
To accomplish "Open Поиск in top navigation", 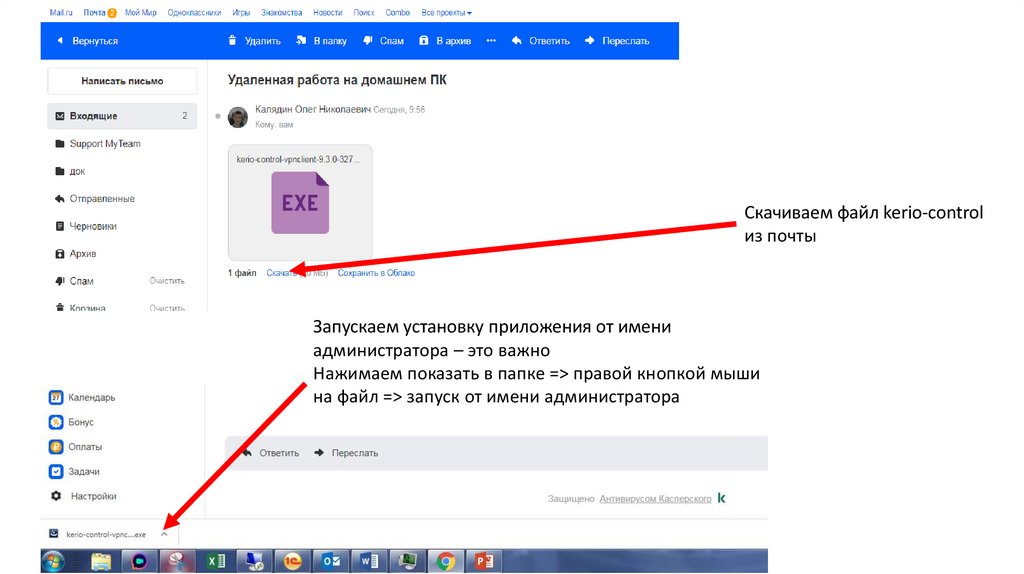I will (x=364, y=12).
